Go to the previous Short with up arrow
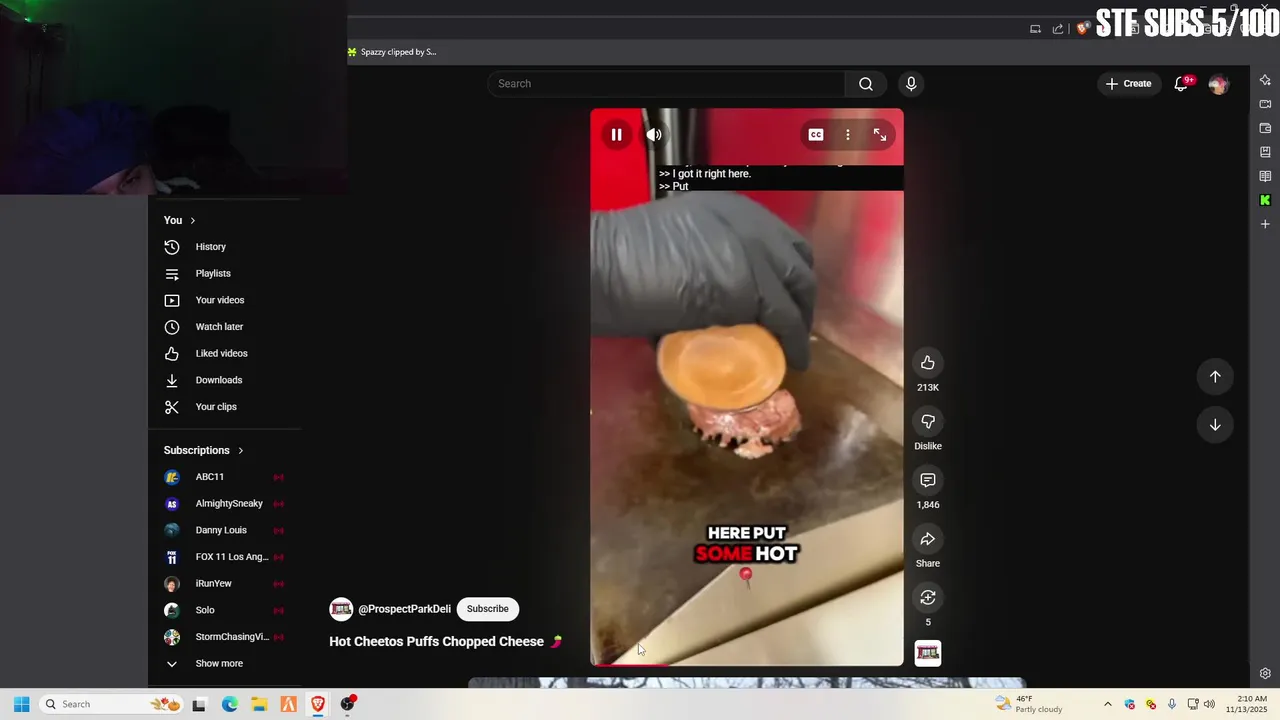 1215,377
